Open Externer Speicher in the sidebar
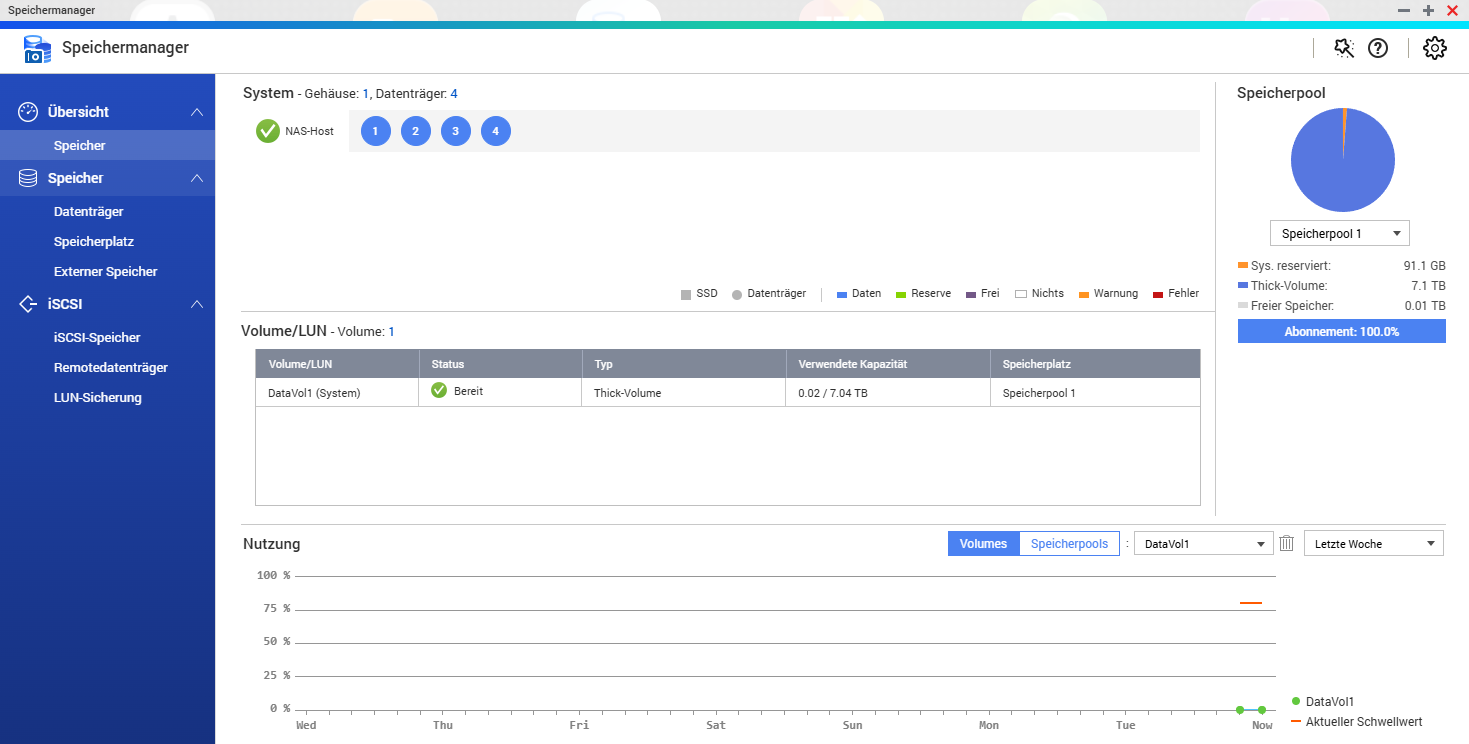The image size is (1469, 744). tap(107, 271)
